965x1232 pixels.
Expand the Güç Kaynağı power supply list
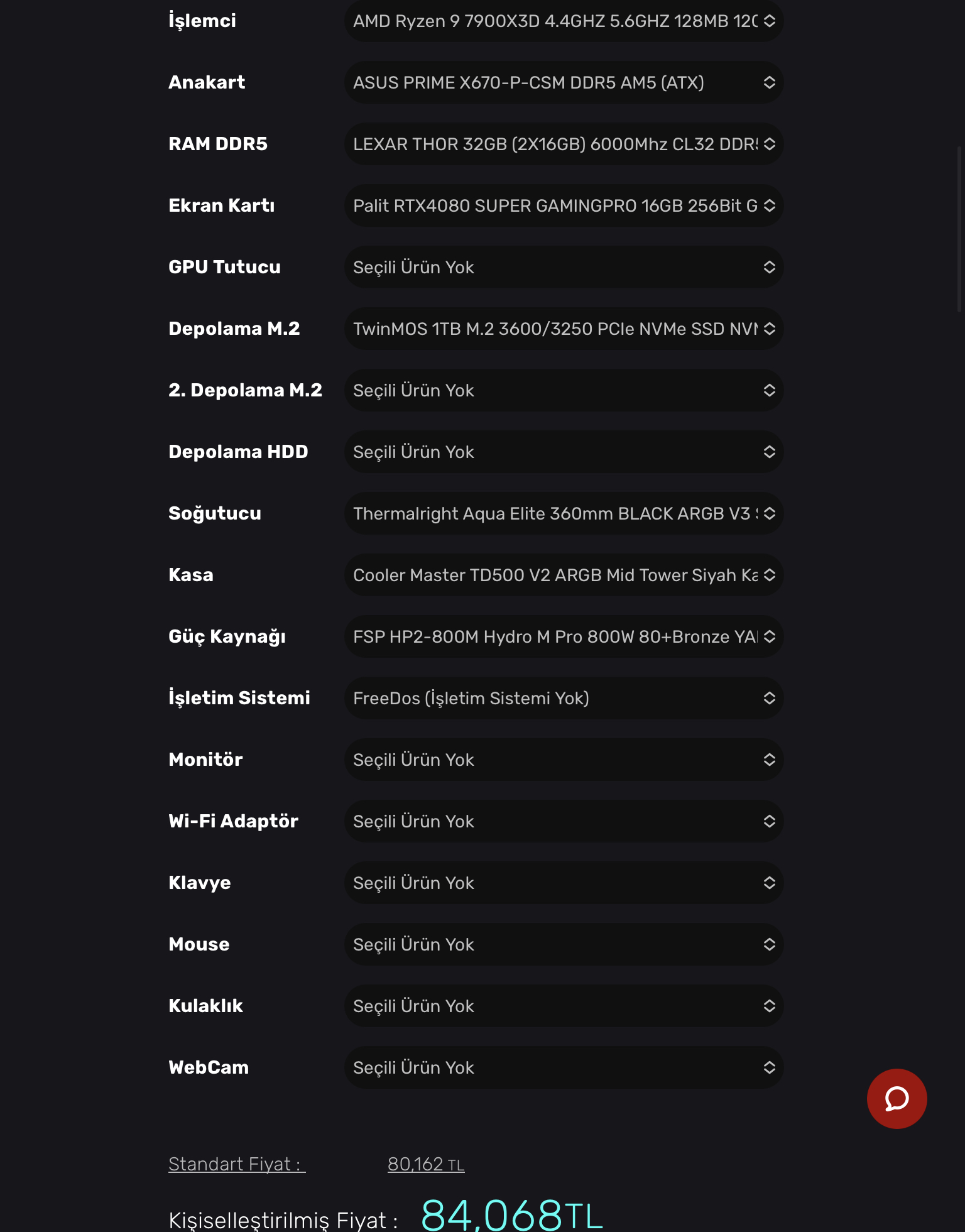tap(564, 637)
